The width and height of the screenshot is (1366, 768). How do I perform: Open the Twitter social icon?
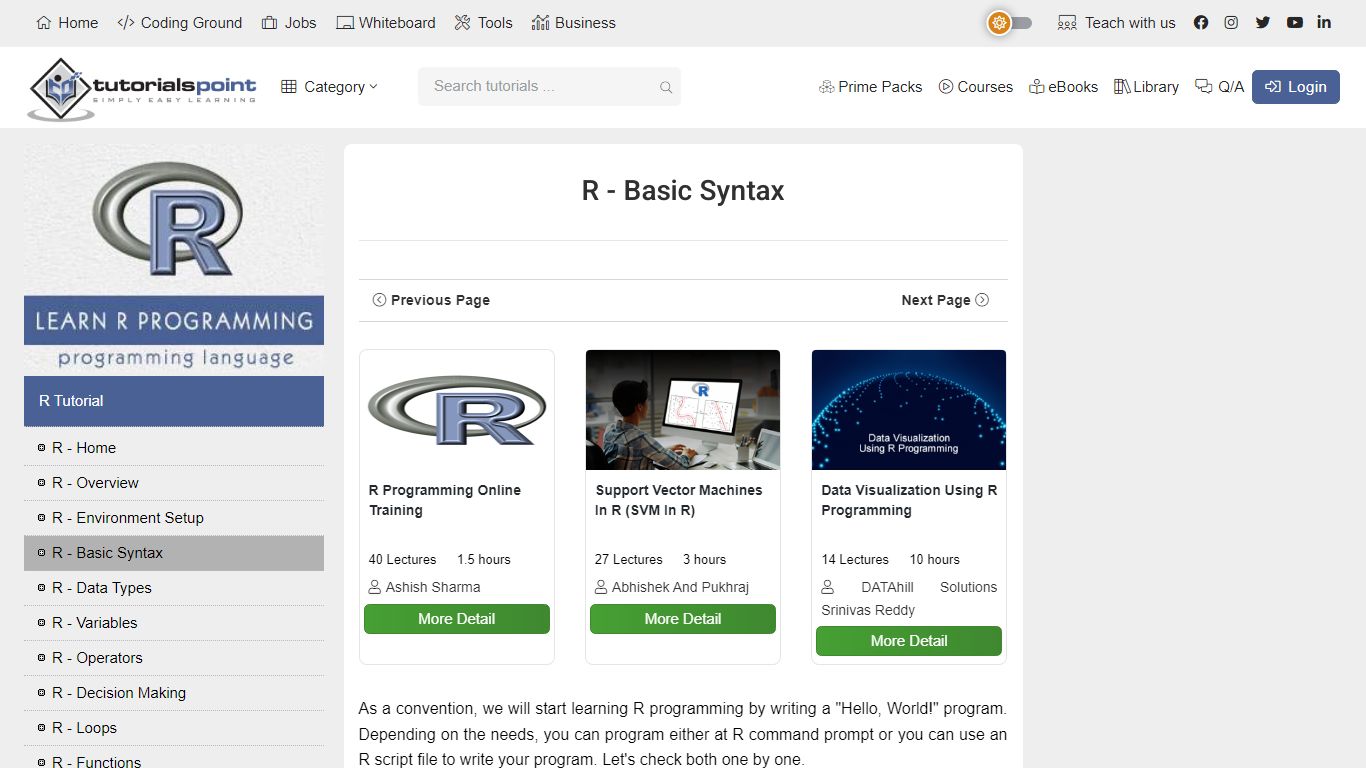(x=1263, y=22)
